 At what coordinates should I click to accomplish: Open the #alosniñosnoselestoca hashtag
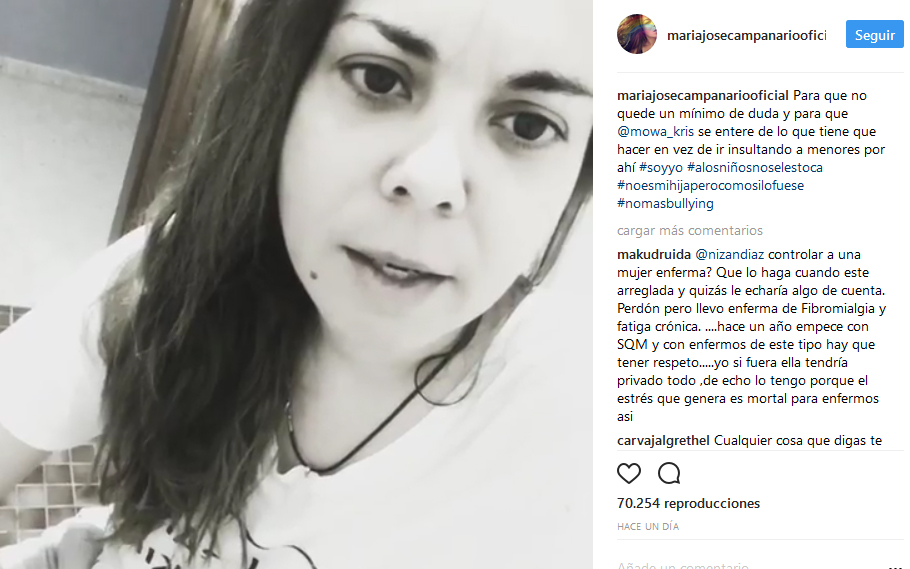754,168
